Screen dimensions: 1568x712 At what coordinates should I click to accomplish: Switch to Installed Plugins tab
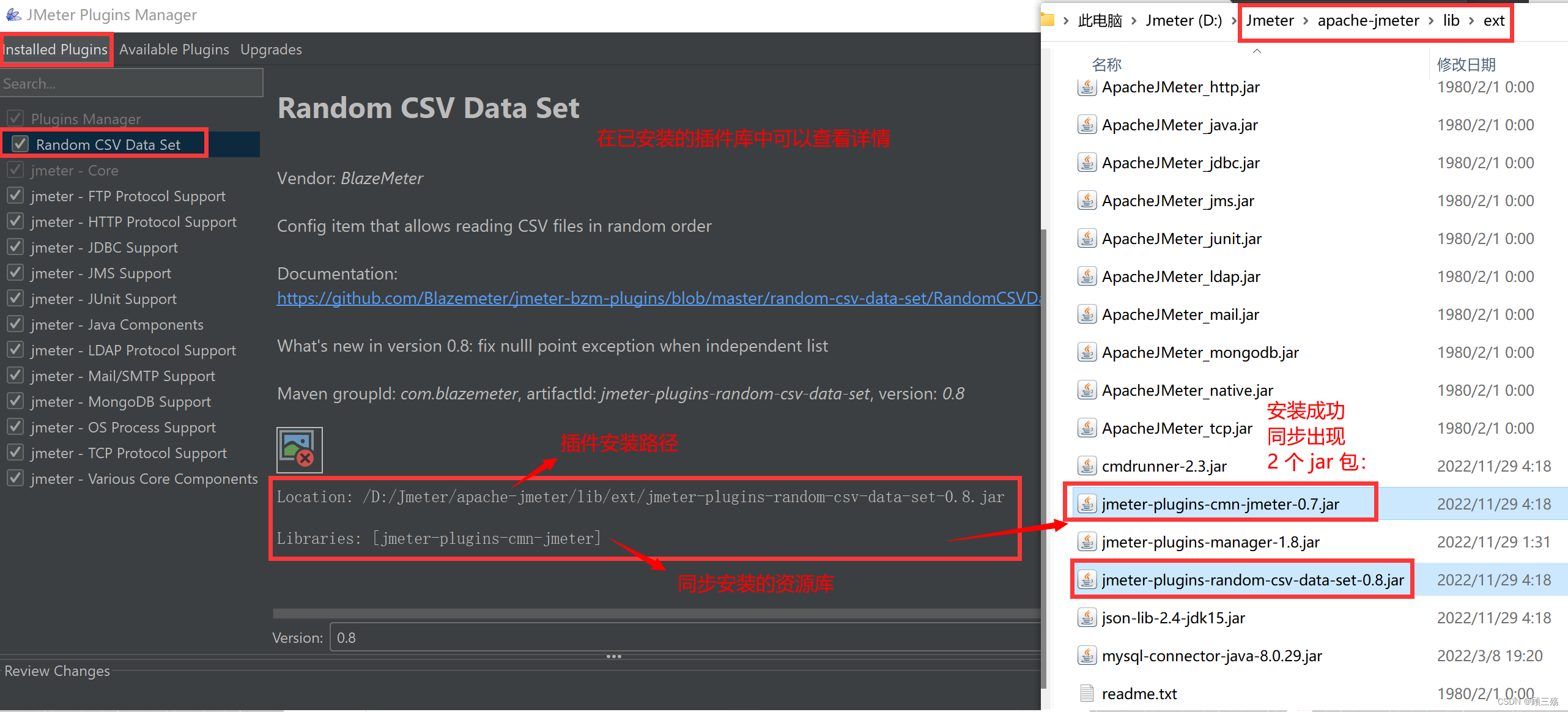pyautogui.click(x=56, y=50)
